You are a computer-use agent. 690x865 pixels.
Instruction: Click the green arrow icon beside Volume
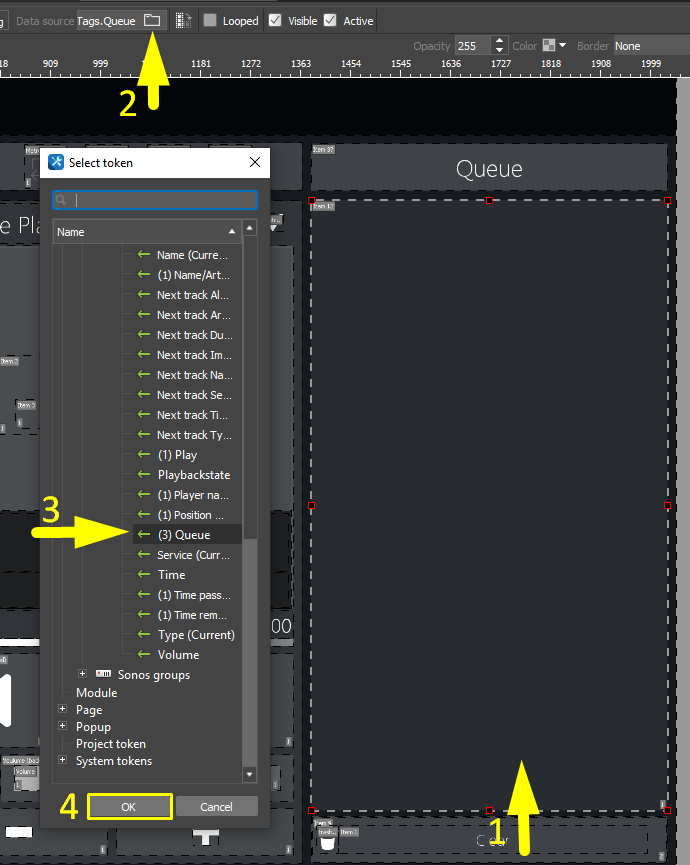click(144, 655)
